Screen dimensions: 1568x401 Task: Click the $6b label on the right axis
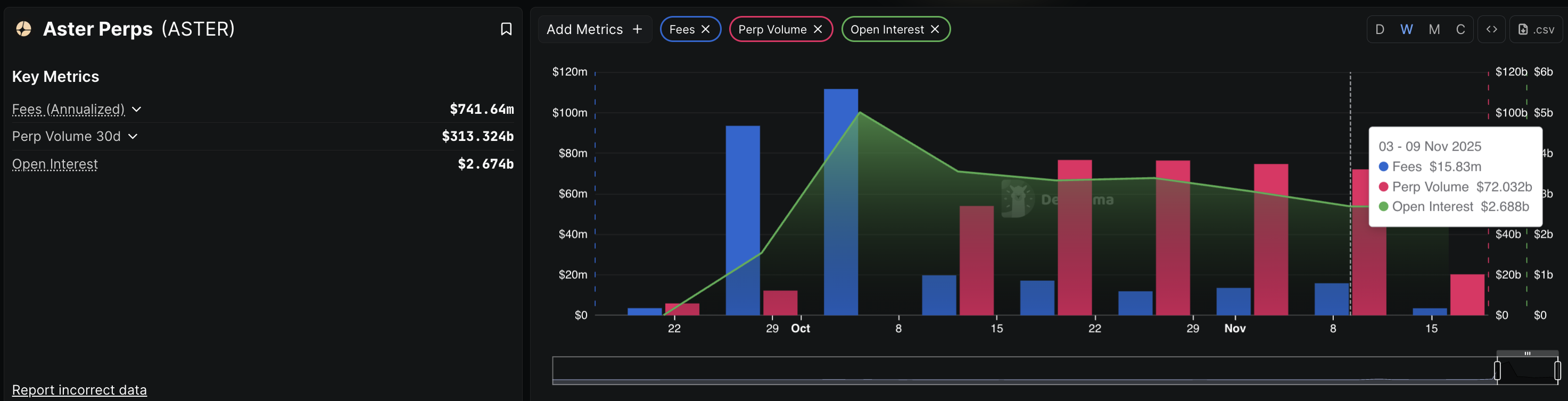click(x=1544, y=72)
